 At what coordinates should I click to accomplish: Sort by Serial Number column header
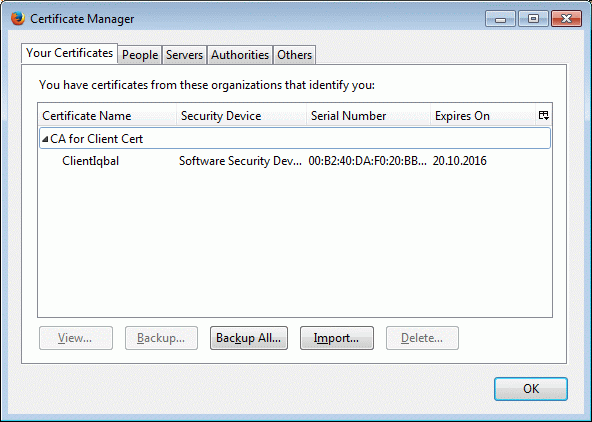point(369,116)
